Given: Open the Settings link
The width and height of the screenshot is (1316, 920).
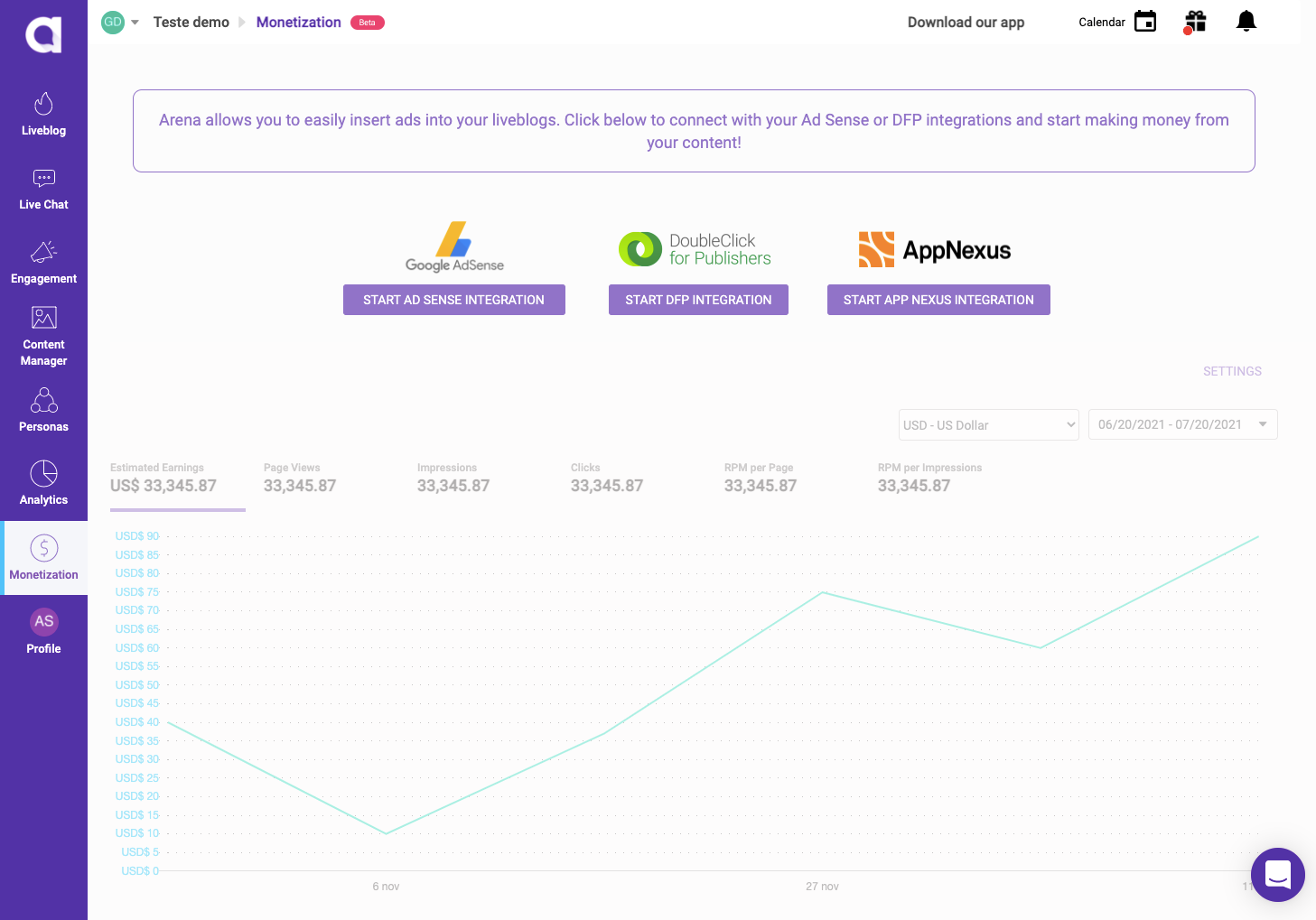Looking at the screenshot, I should (1231, 371).
